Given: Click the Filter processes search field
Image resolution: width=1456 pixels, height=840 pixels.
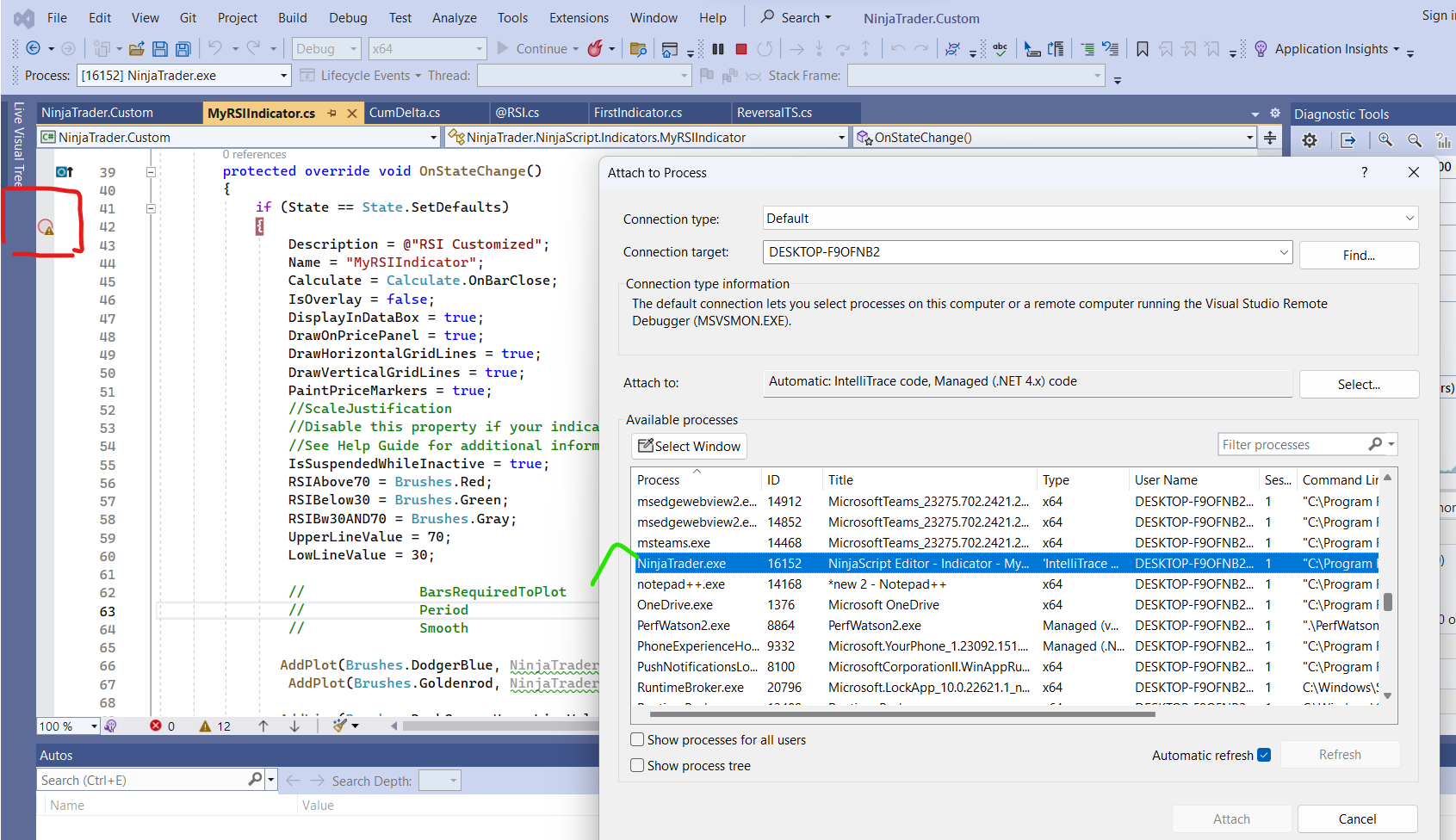Looking at the screenshot, I should [x=1292, y=445].
